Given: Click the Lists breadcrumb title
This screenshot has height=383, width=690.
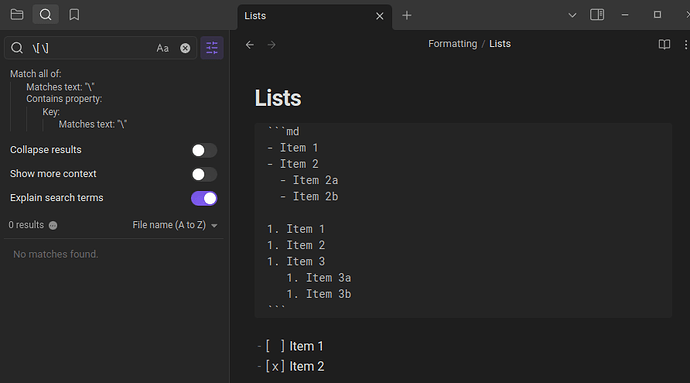Looking at the screenshot, I should (500, 44).
